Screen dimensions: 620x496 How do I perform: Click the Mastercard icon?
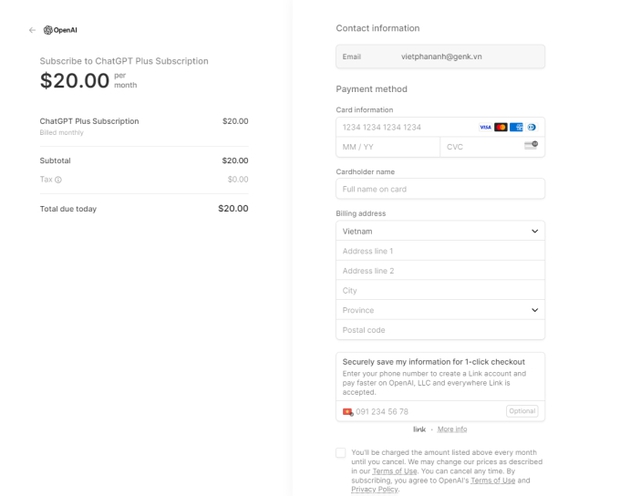coord(501,127)
